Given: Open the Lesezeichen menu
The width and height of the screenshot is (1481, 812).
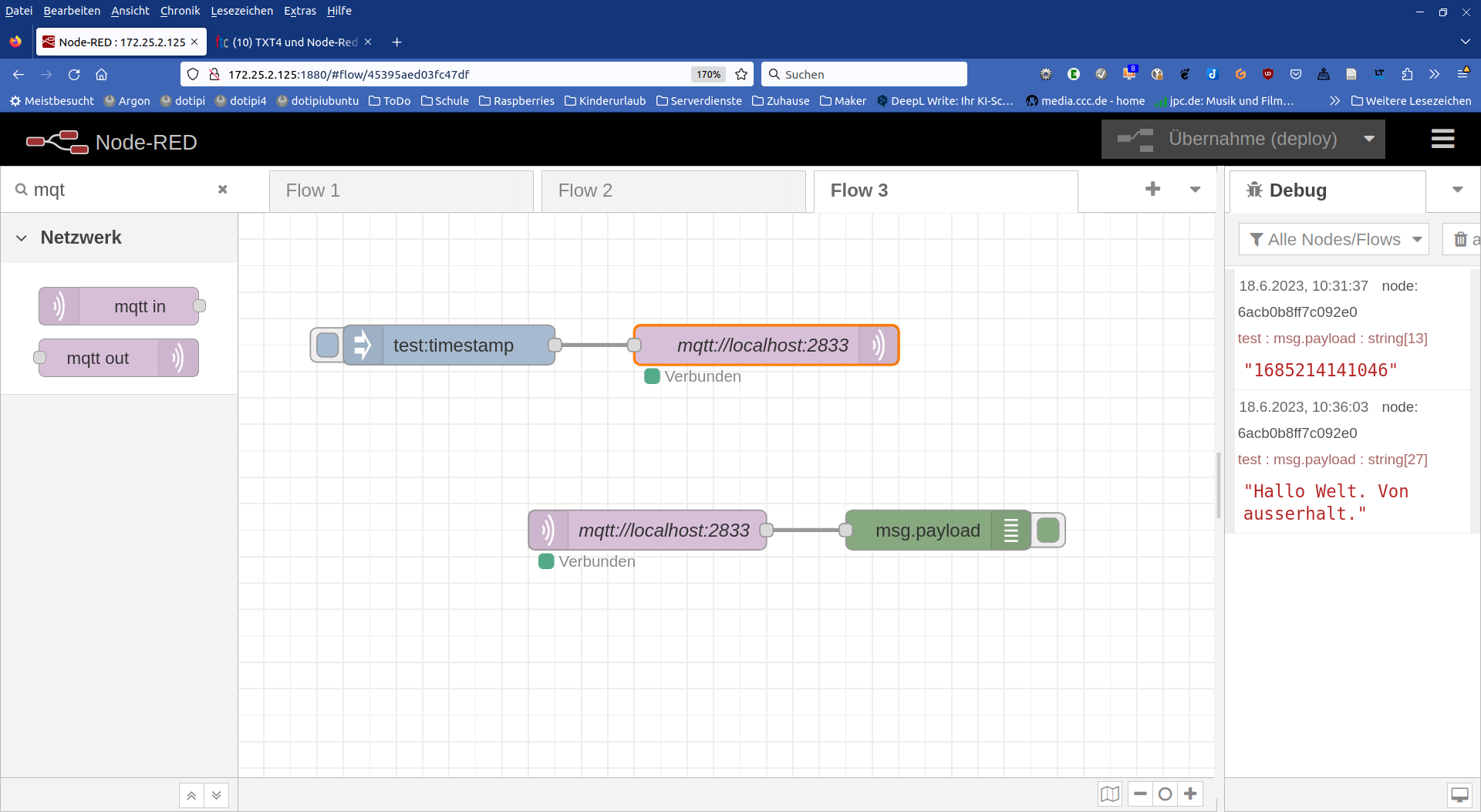Looking at the screenshot, I should [x=241, y=11].
